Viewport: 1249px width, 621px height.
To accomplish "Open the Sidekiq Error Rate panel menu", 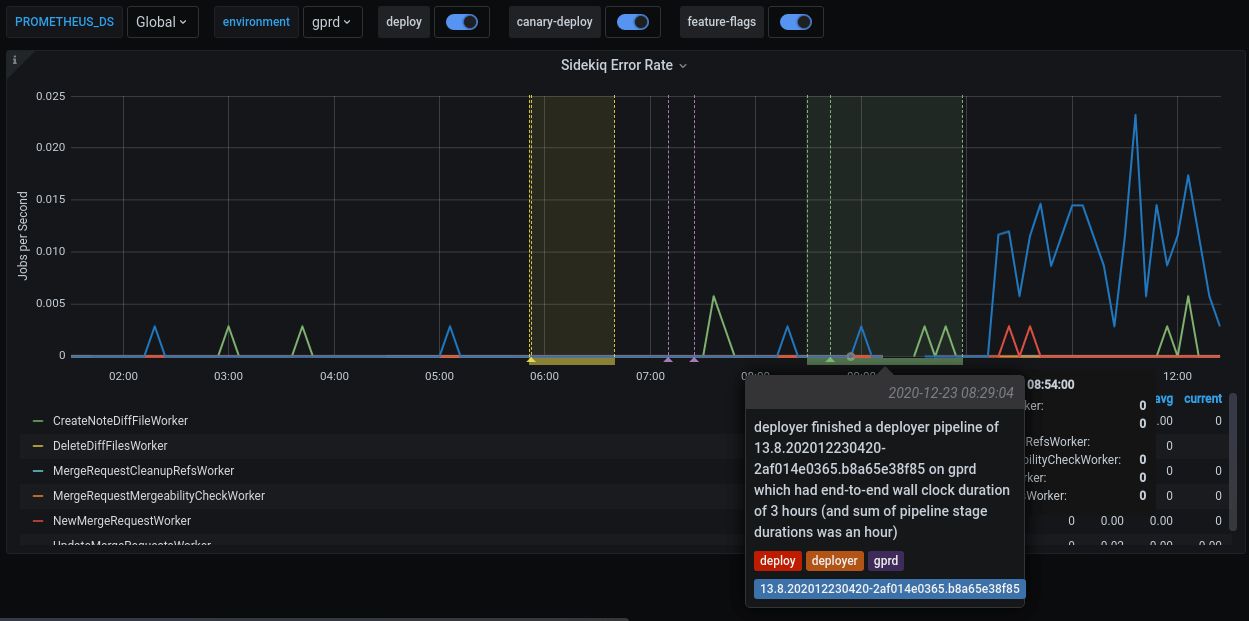I will (x=683, y=64).
